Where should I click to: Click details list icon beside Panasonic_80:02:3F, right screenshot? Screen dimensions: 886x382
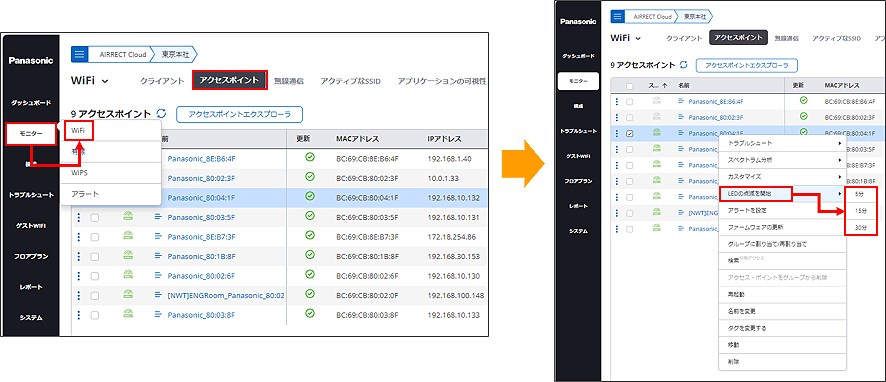[681, 118]
